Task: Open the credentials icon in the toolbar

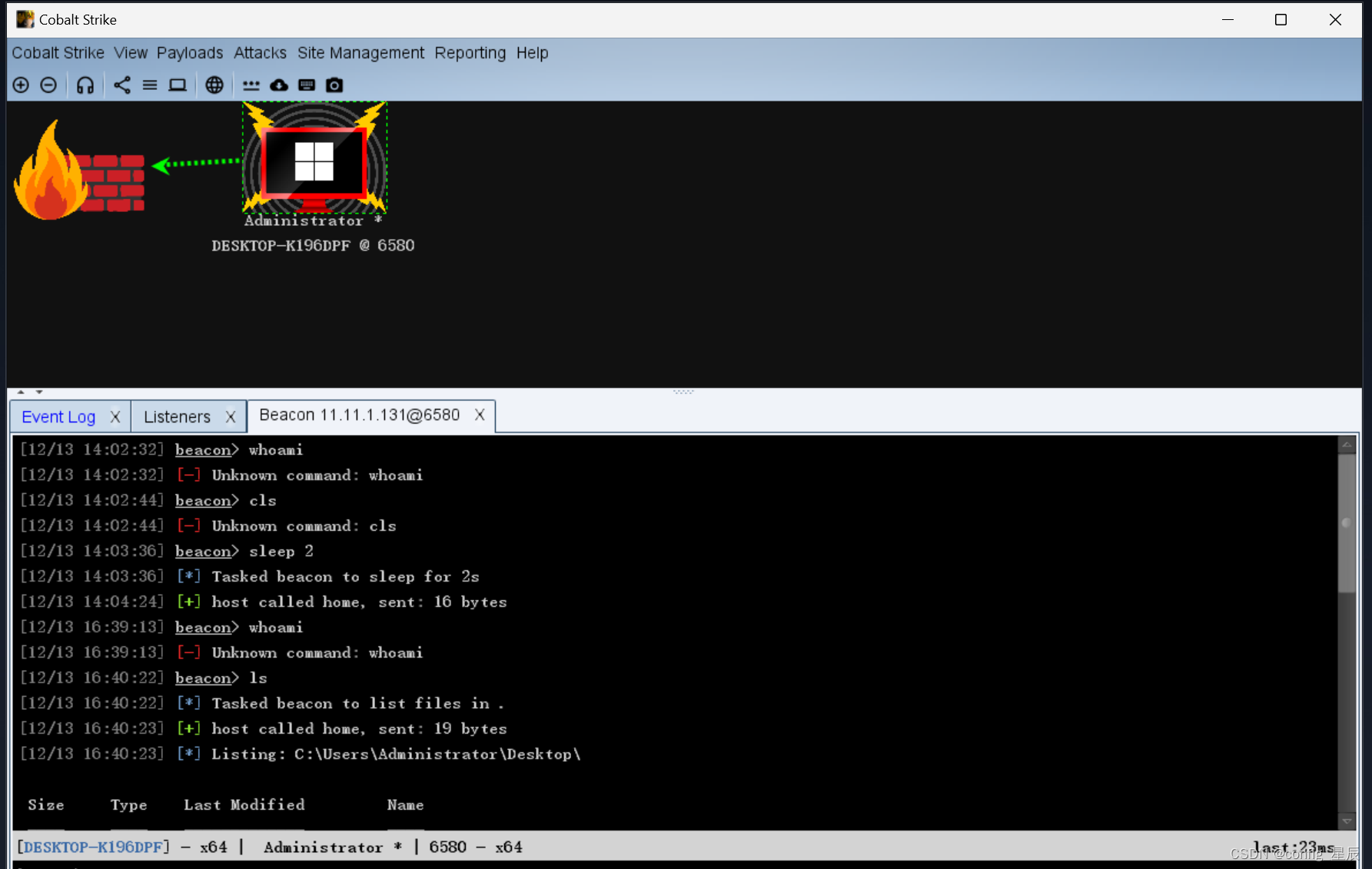Action: (x=251, y=85)
